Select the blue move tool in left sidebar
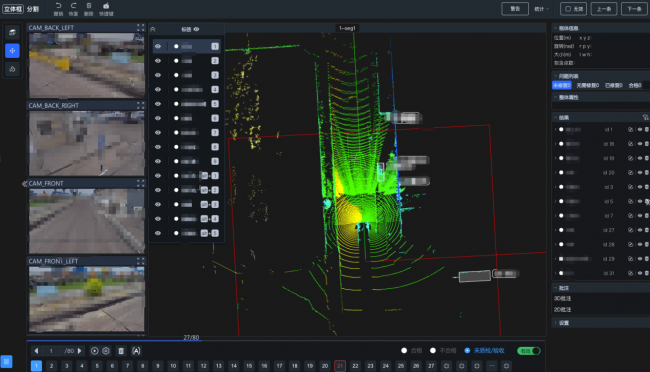The image size is (650, 372). [x=12, y=51]
